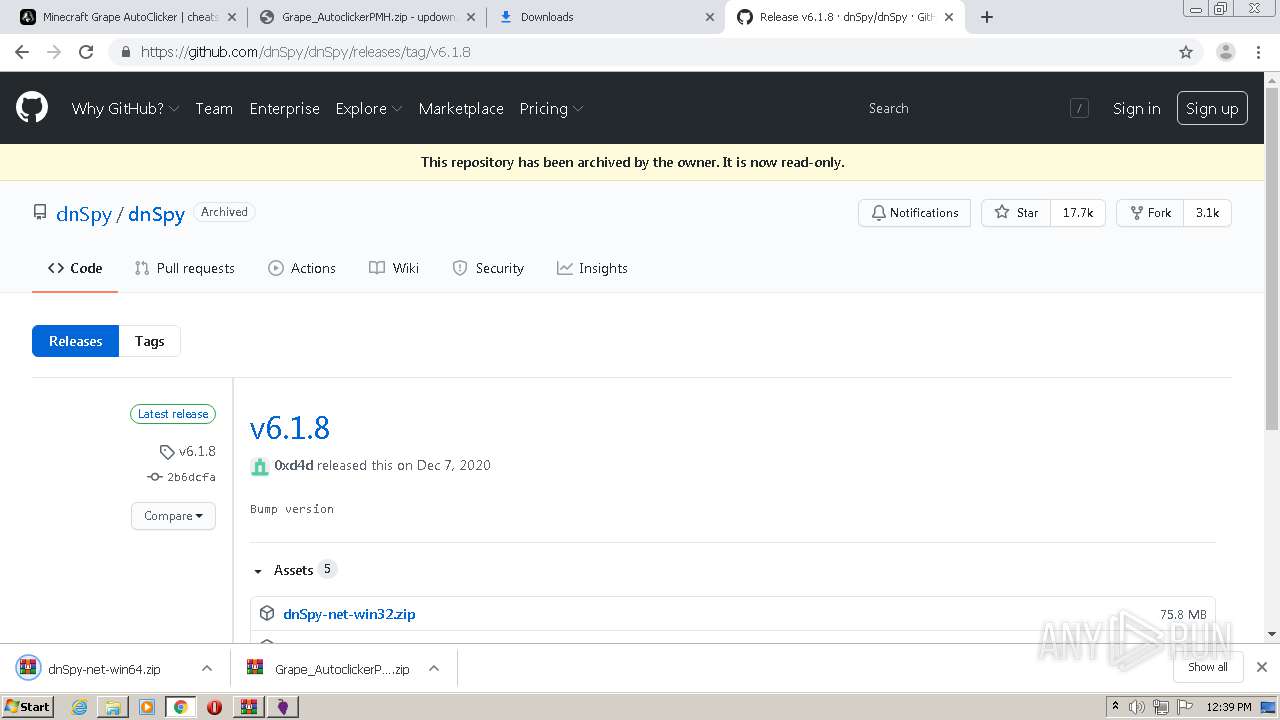
Task: Click the 0xd4d avatar icon
Action: [x=260, y=466]
